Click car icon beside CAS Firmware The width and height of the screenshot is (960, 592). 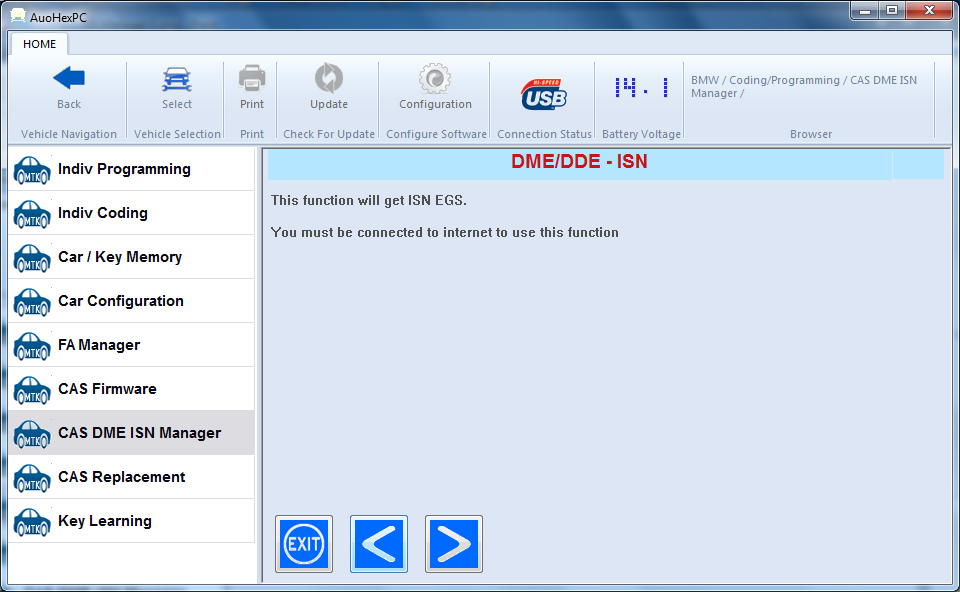pyautogui.click(x=32, y=391)
